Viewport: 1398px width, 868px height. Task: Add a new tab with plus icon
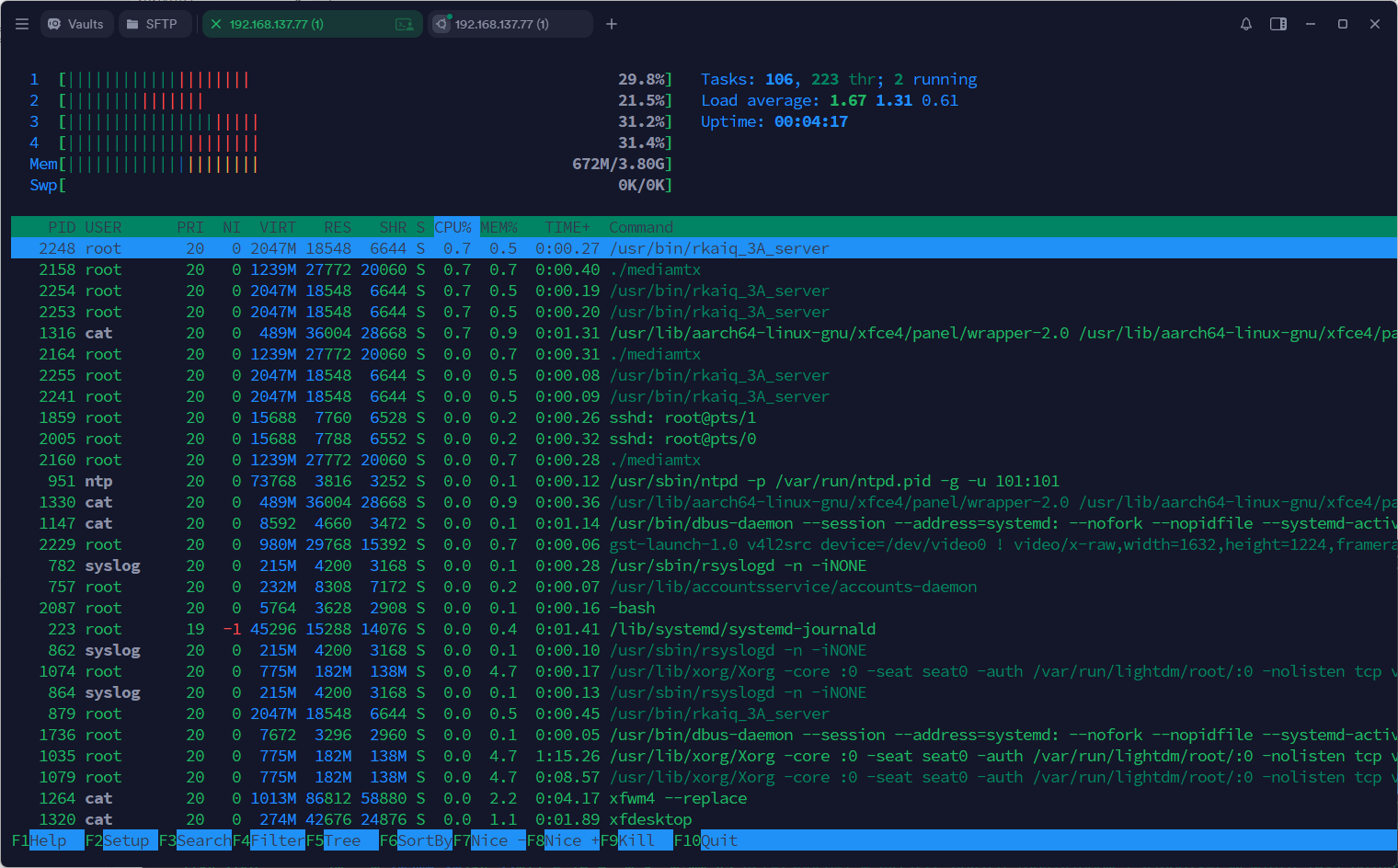click(x=612, y=24)
